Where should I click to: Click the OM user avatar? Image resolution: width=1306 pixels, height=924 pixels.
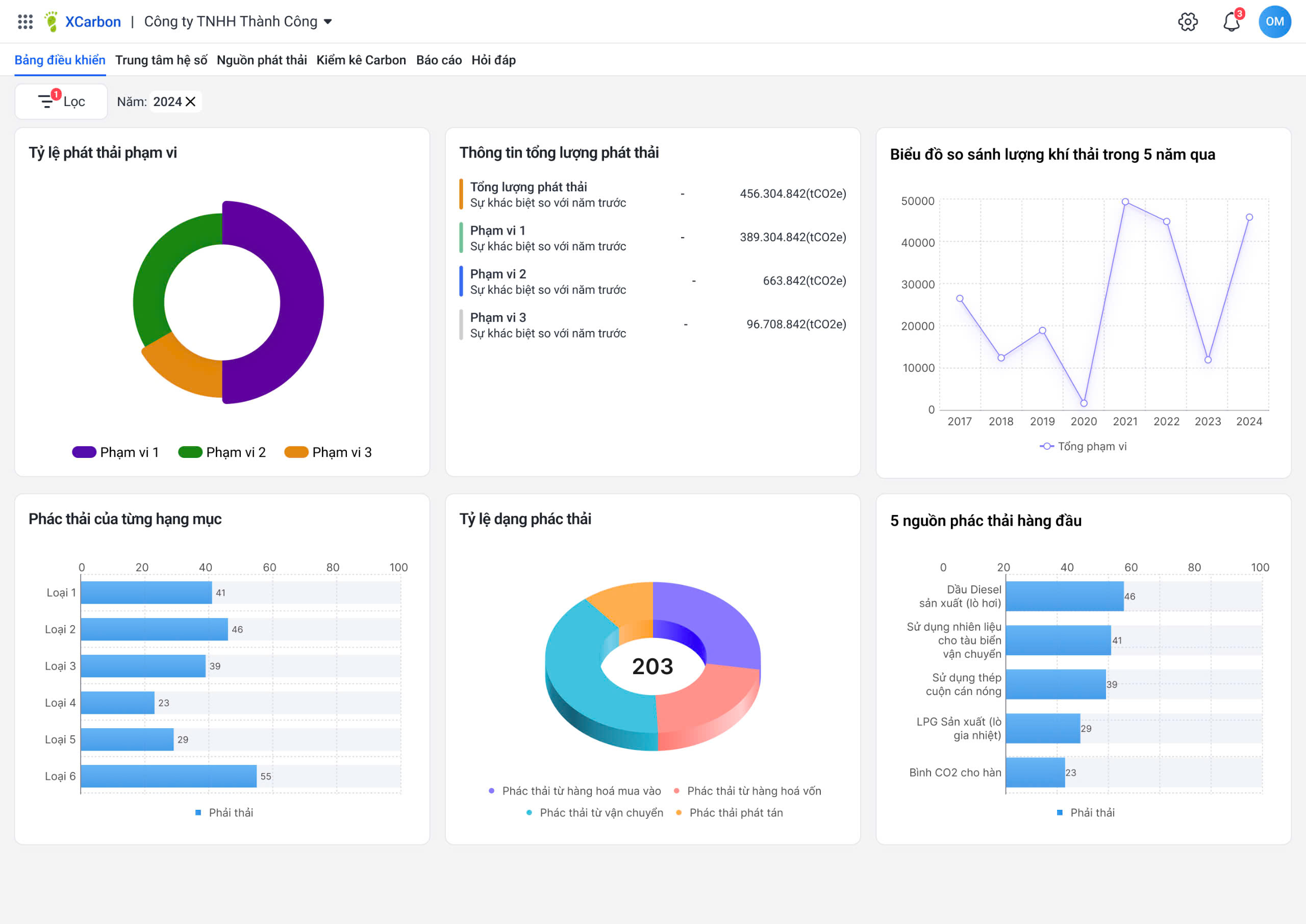coord(1274,21)
